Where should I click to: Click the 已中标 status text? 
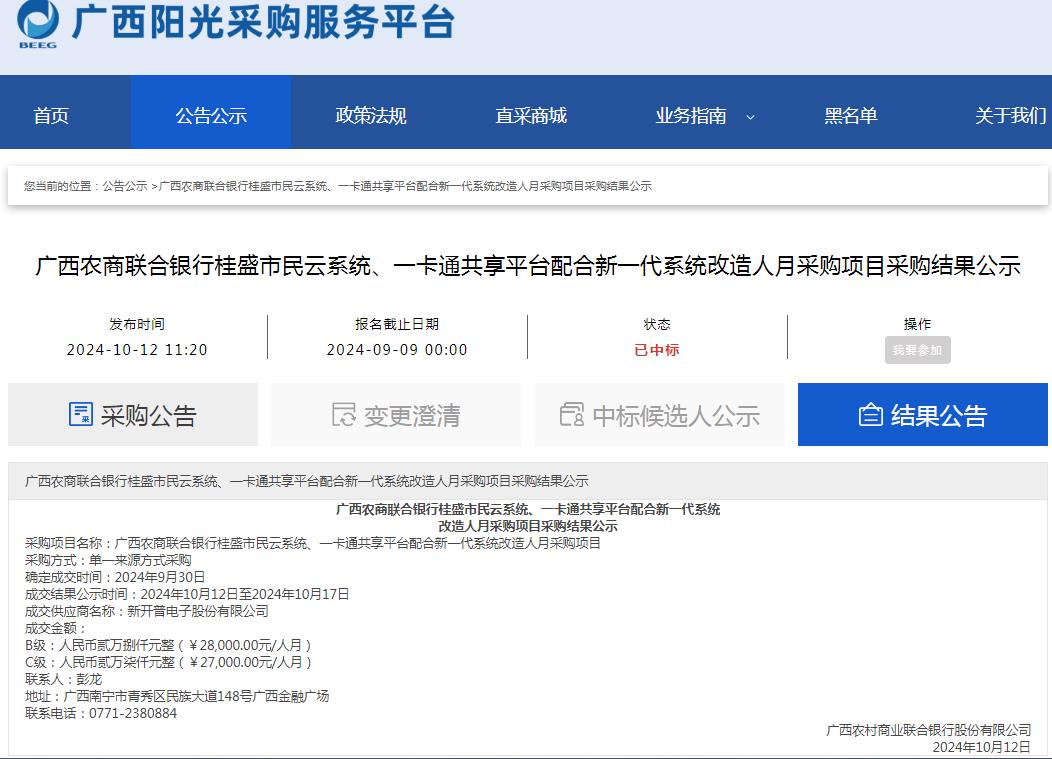(x=657, y=350)
